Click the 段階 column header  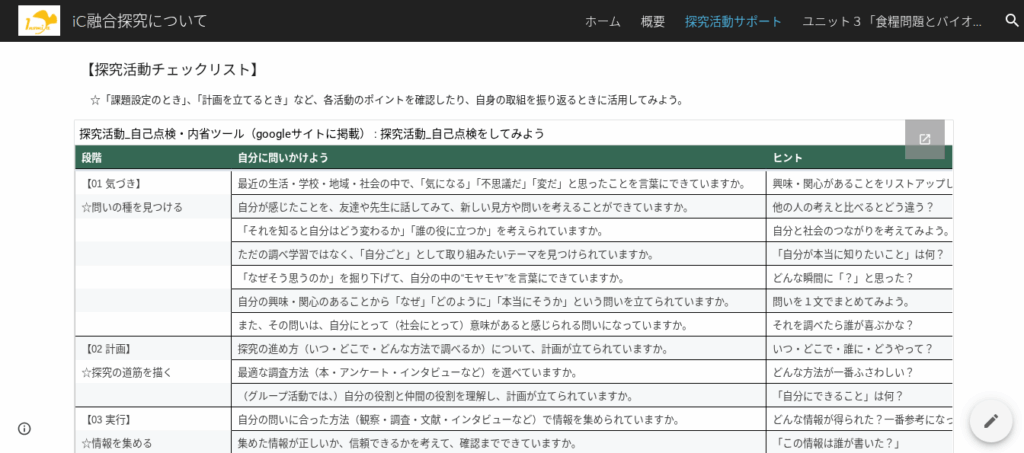(92, 158)
